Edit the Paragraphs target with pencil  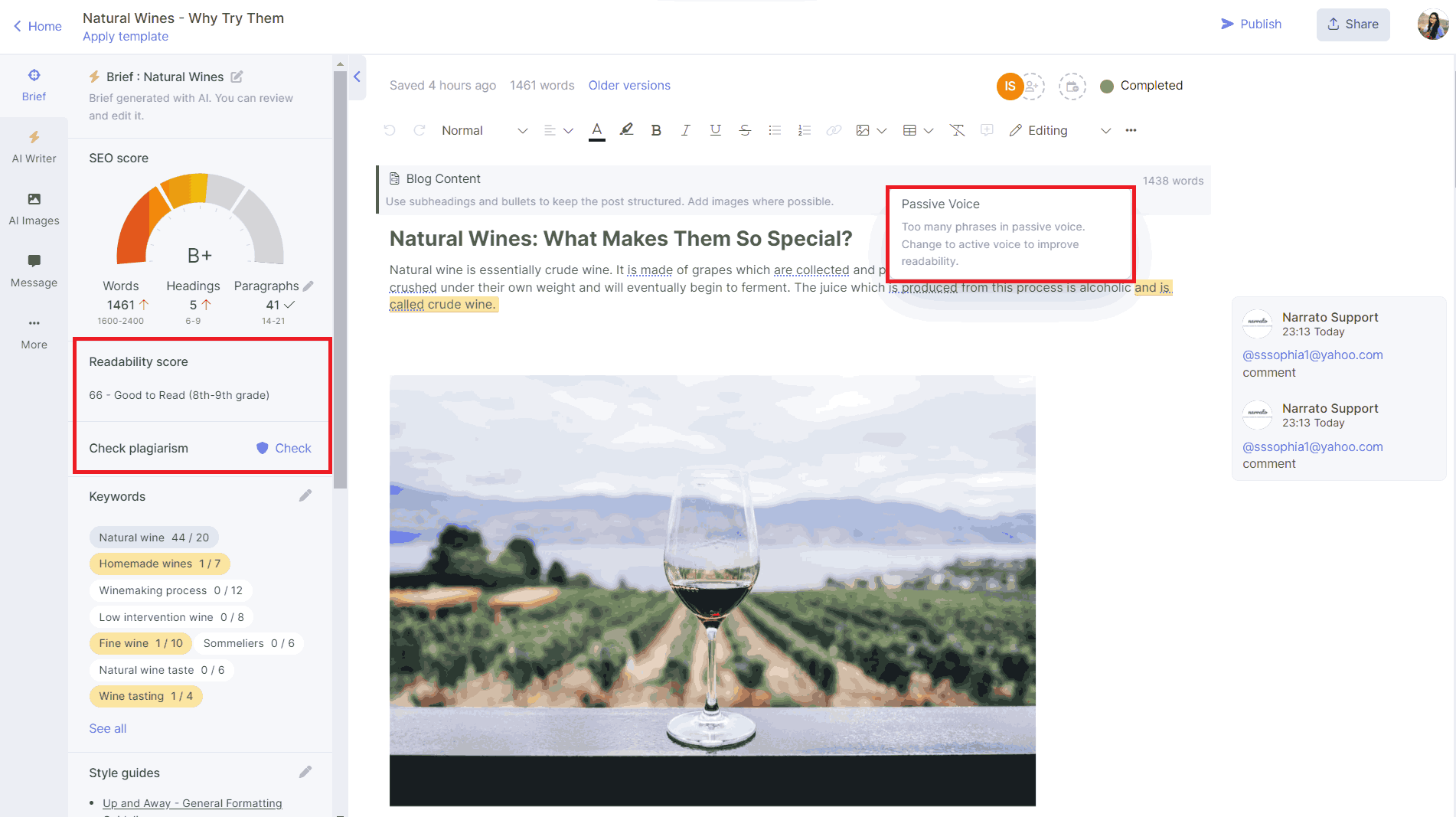pyautogui.click(x=309, y=286)
